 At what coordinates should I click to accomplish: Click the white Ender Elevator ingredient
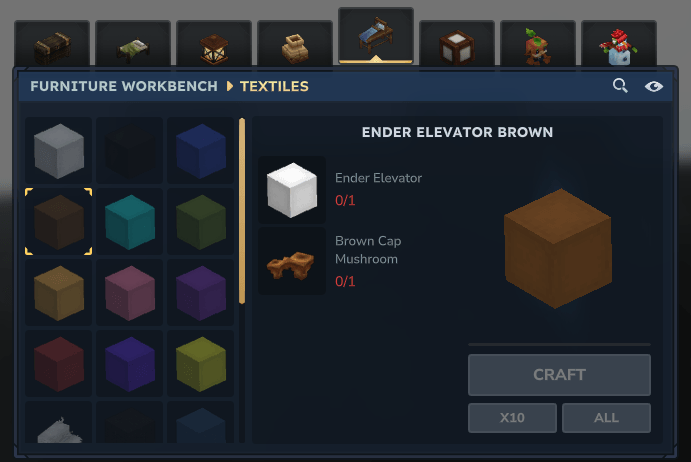pyautogui.click(x=292, y=190)
